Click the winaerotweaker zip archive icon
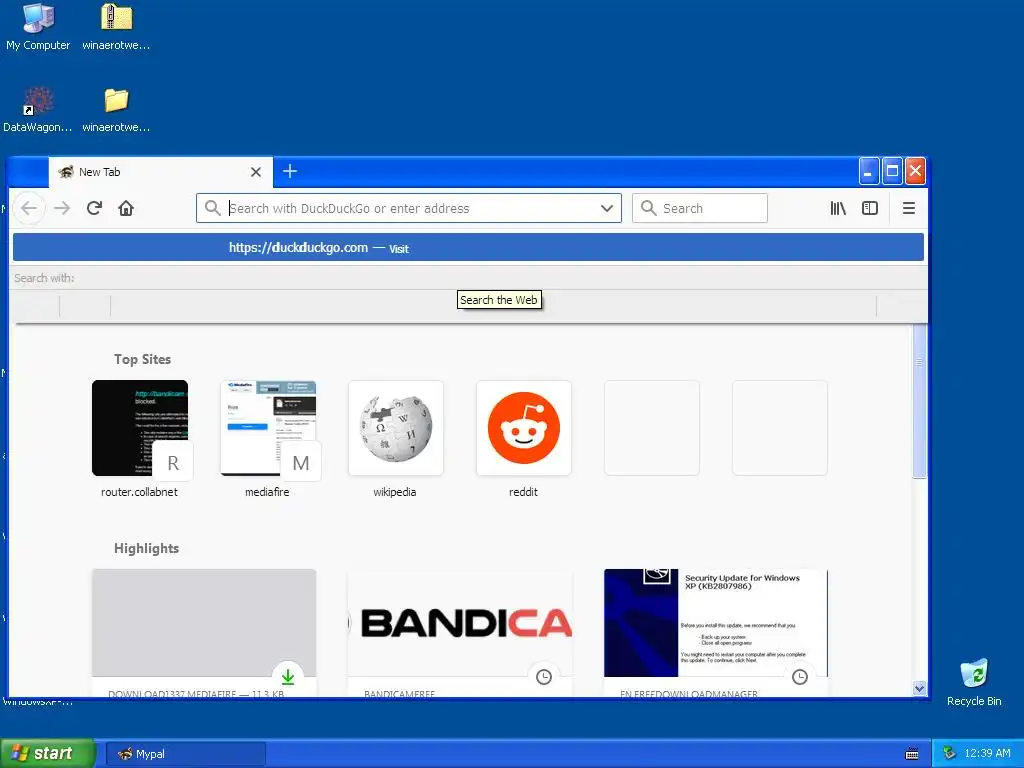 click(x=116, y=27)
